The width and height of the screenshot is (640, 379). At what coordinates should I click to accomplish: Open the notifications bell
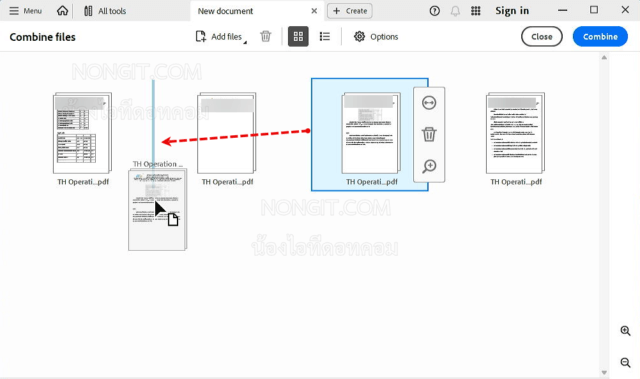(455, 11)
